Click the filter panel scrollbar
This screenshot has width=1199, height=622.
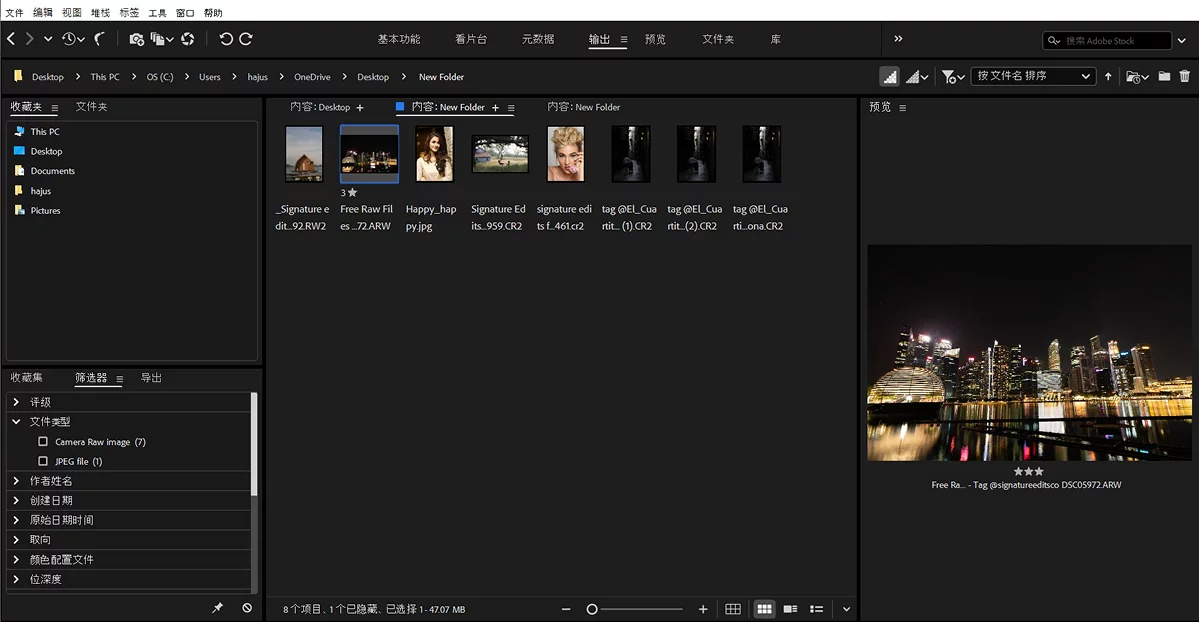tap(254, 444)
